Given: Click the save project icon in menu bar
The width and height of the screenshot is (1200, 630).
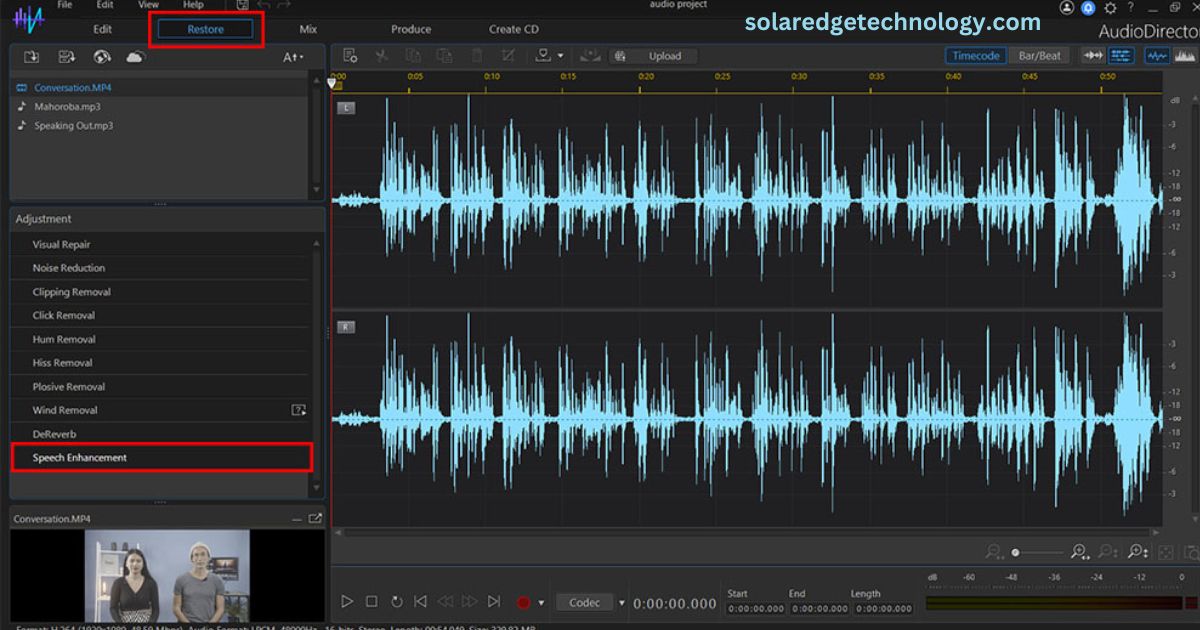Looking at the screenshot, I should point(242,5).
